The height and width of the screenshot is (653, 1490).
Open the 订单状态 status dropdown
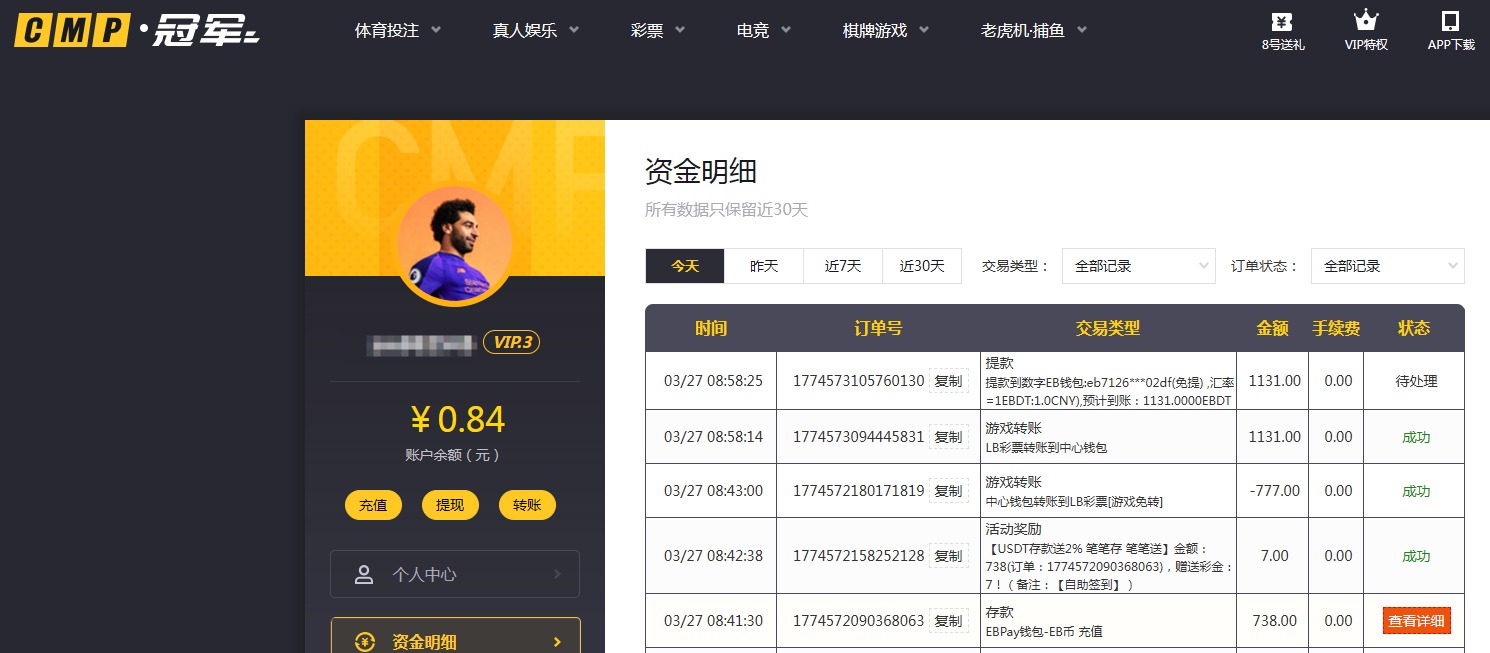click(x=1387, y=266)
